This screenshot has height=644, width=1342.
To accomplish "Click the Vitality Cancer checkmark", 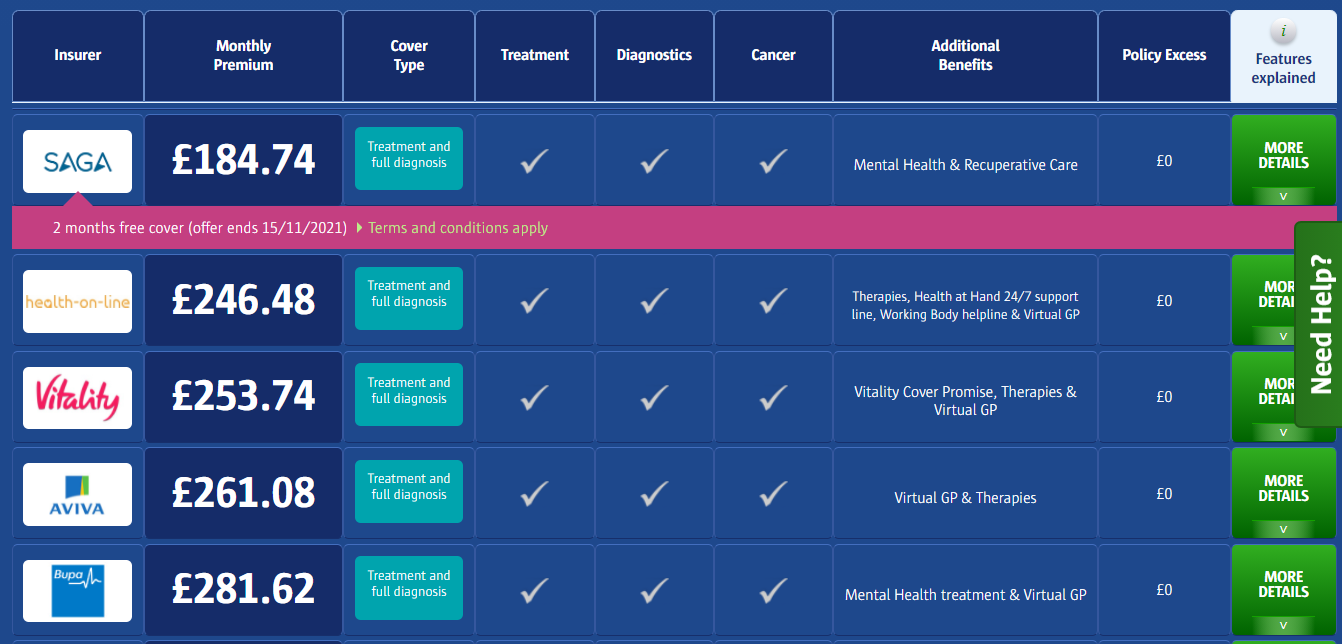I will point(773,397).
